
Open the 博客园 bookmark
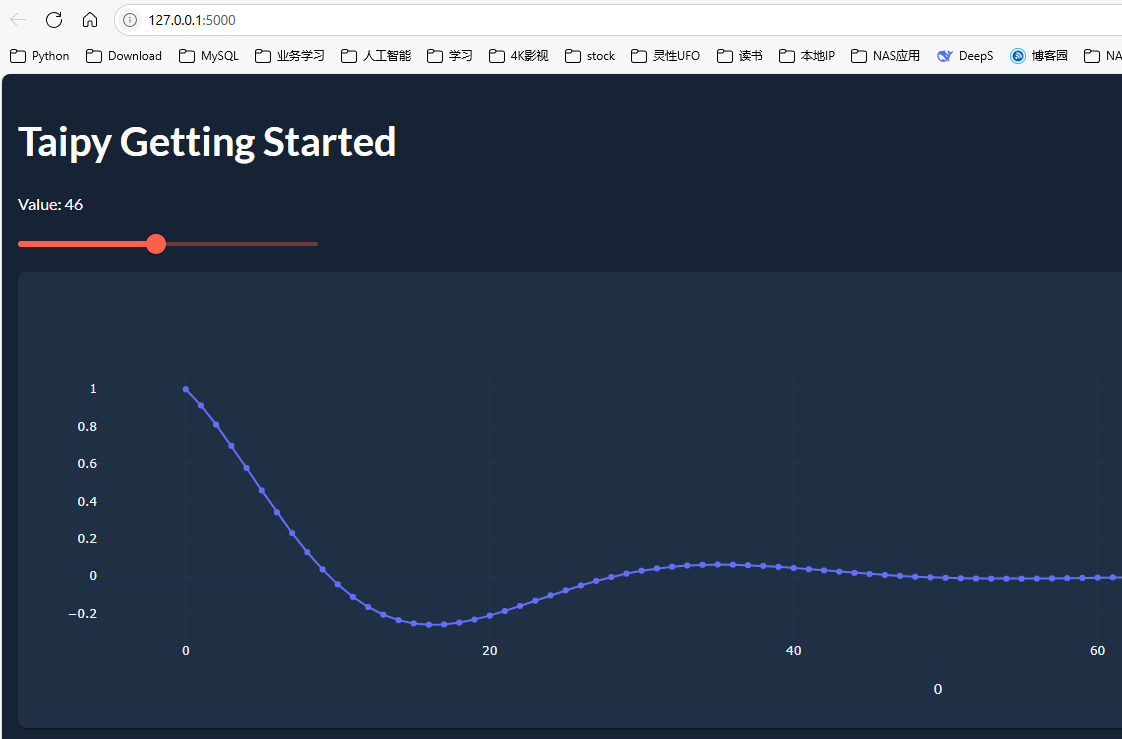coord(1039,56)
